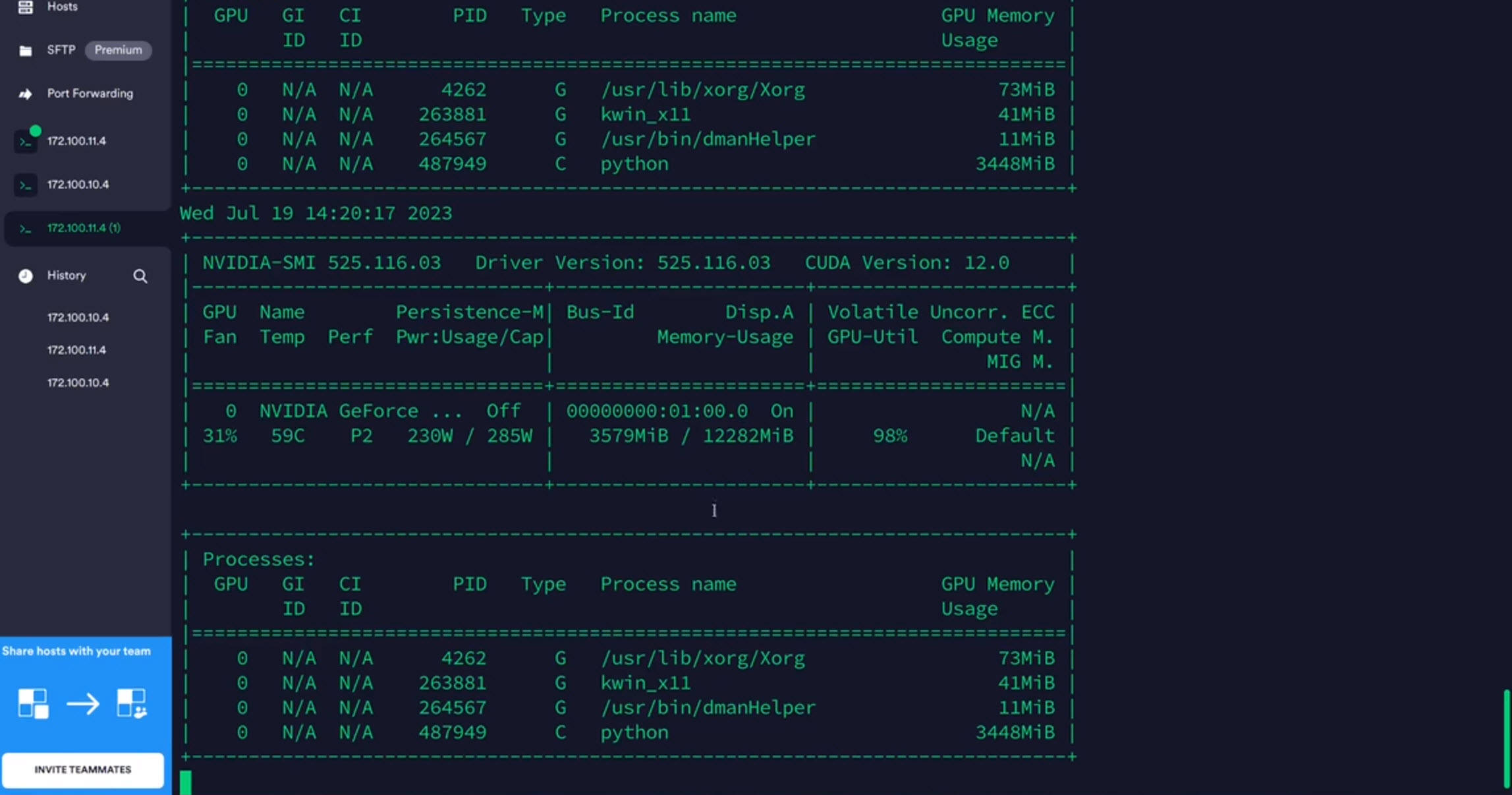Search history with magnifier icon

(x=140, y=276)
